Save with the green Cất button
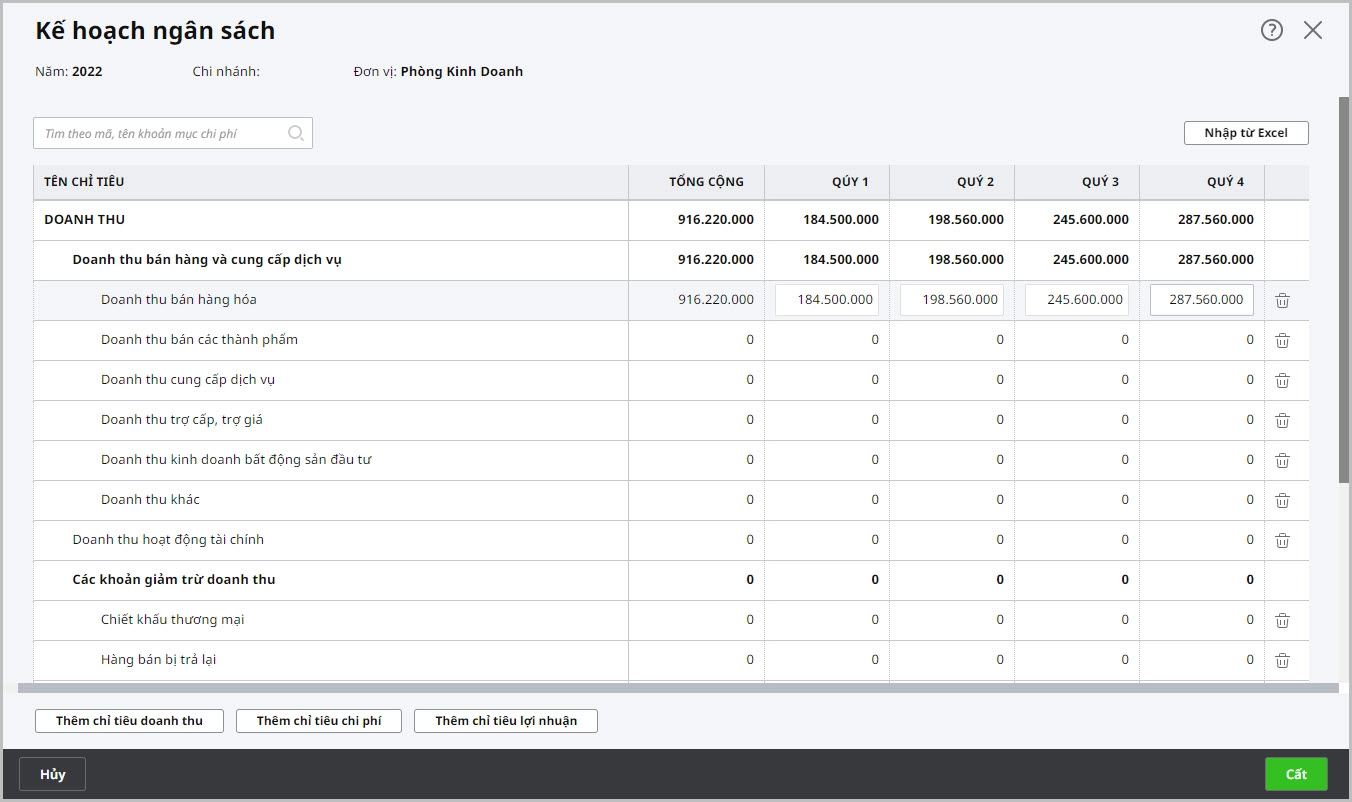The image size is (1352, 802). click(x=1296, y=774)
